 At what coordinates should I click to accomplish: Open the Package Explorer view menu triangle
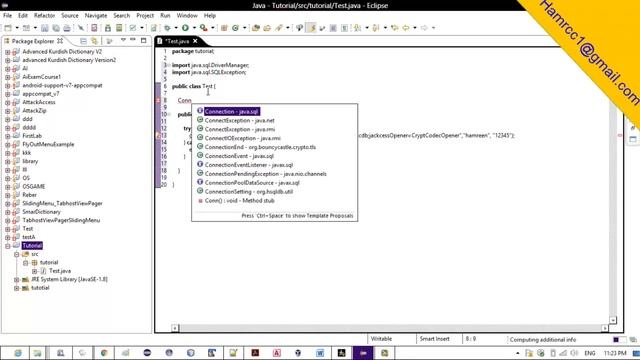click(x=123, y=40)
